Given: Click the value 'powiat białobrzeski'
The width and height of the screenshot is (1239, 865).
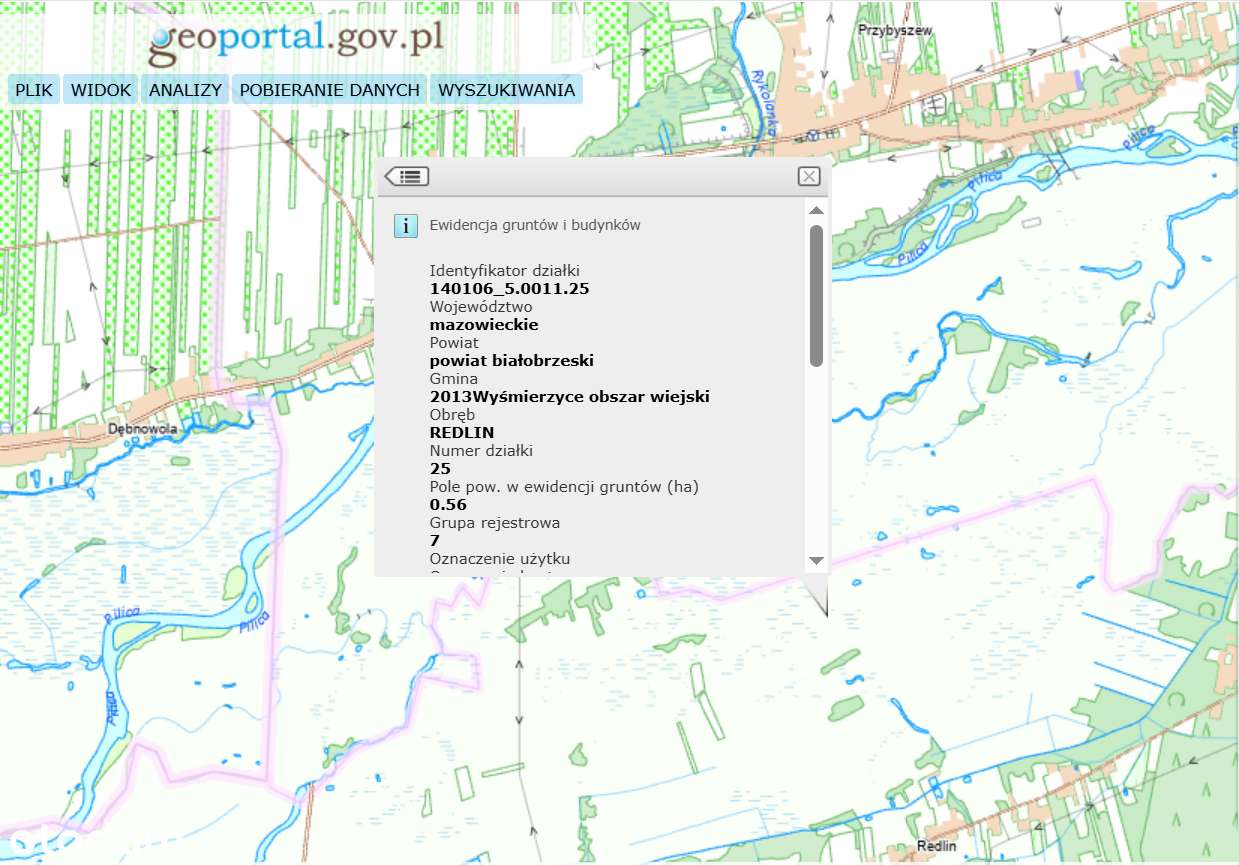Looking at the screenshot, I should tap(512, 360).
